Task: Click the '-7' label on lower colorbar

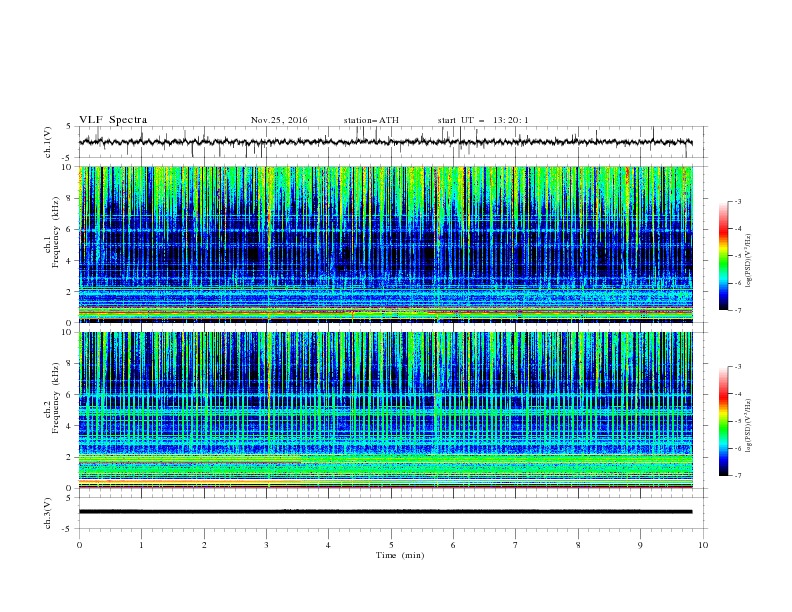Action: pos(737,476)
